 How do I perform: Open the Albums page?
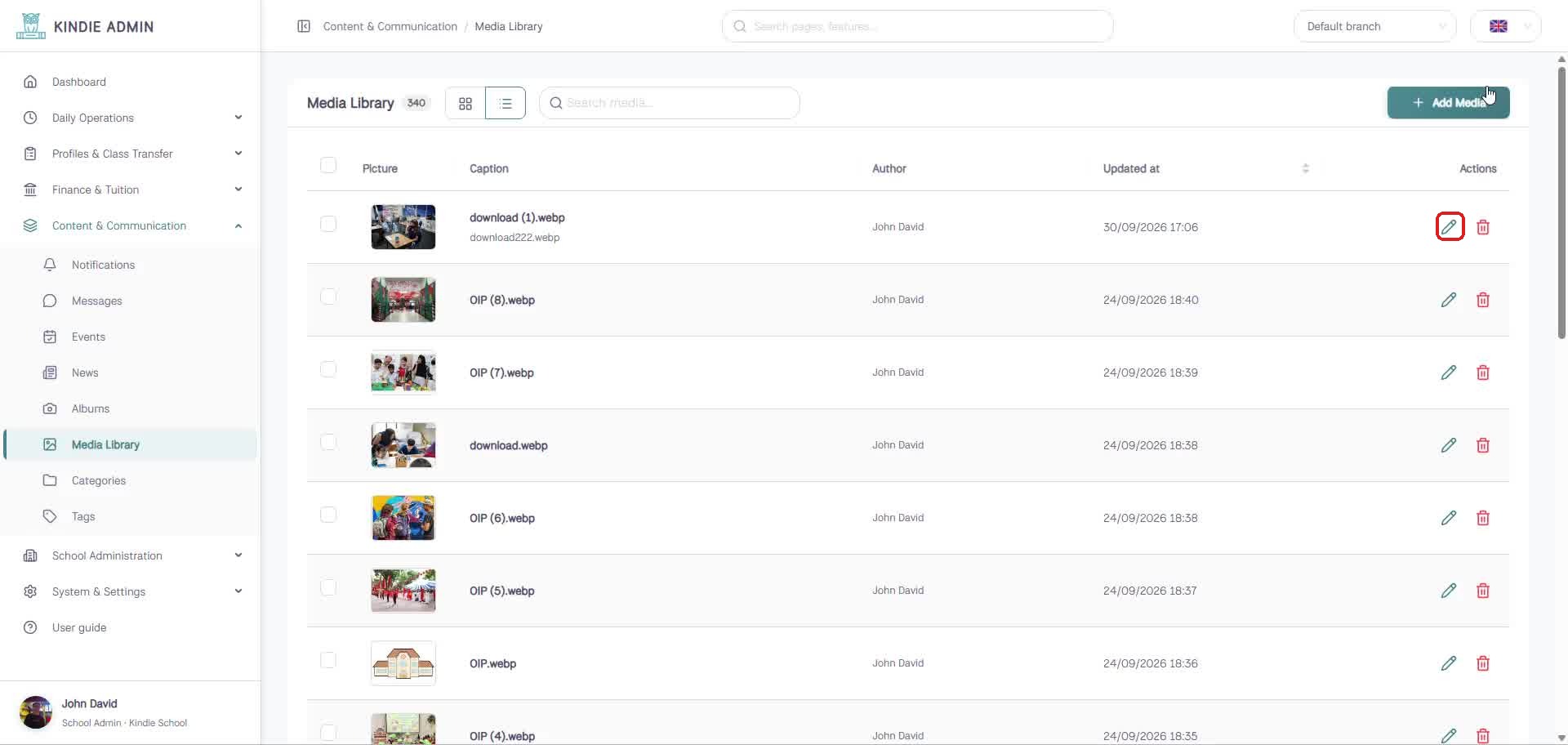(x=131, y=408)
